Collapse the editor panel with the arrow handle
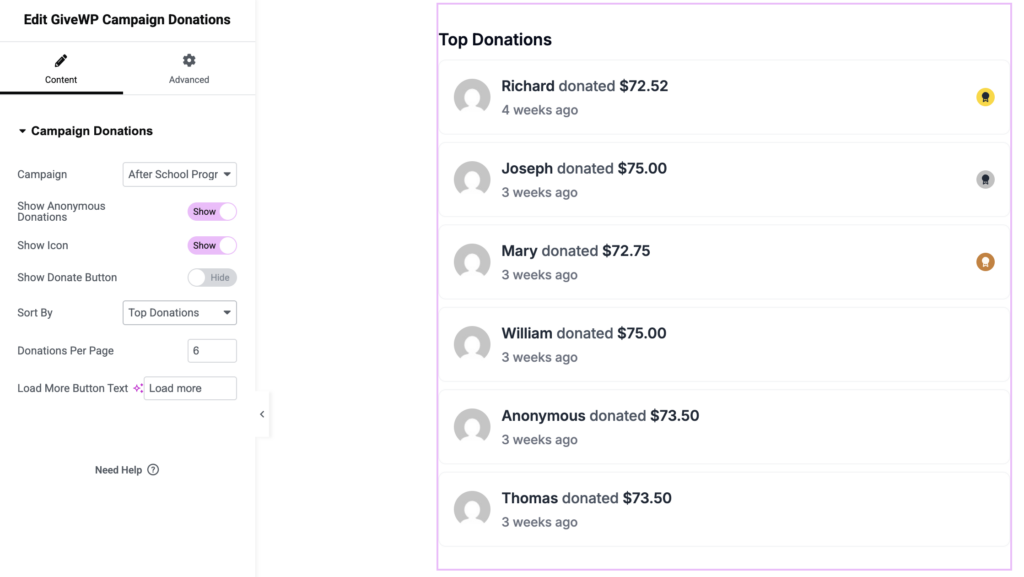1024x577 pixels. [262, 414]
